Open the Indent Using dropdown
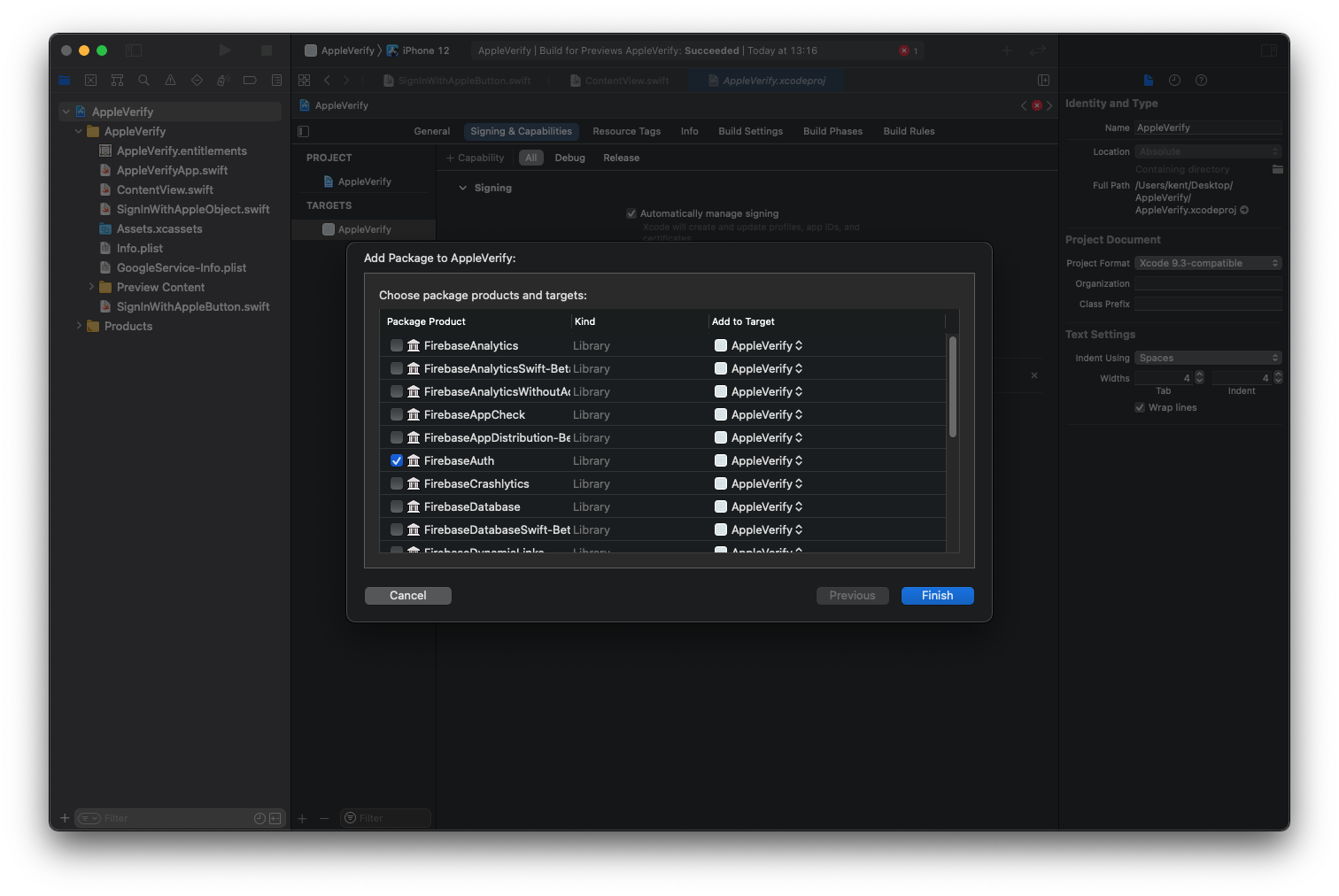This screenshot has width=1339, height=896. point(1208,358)
